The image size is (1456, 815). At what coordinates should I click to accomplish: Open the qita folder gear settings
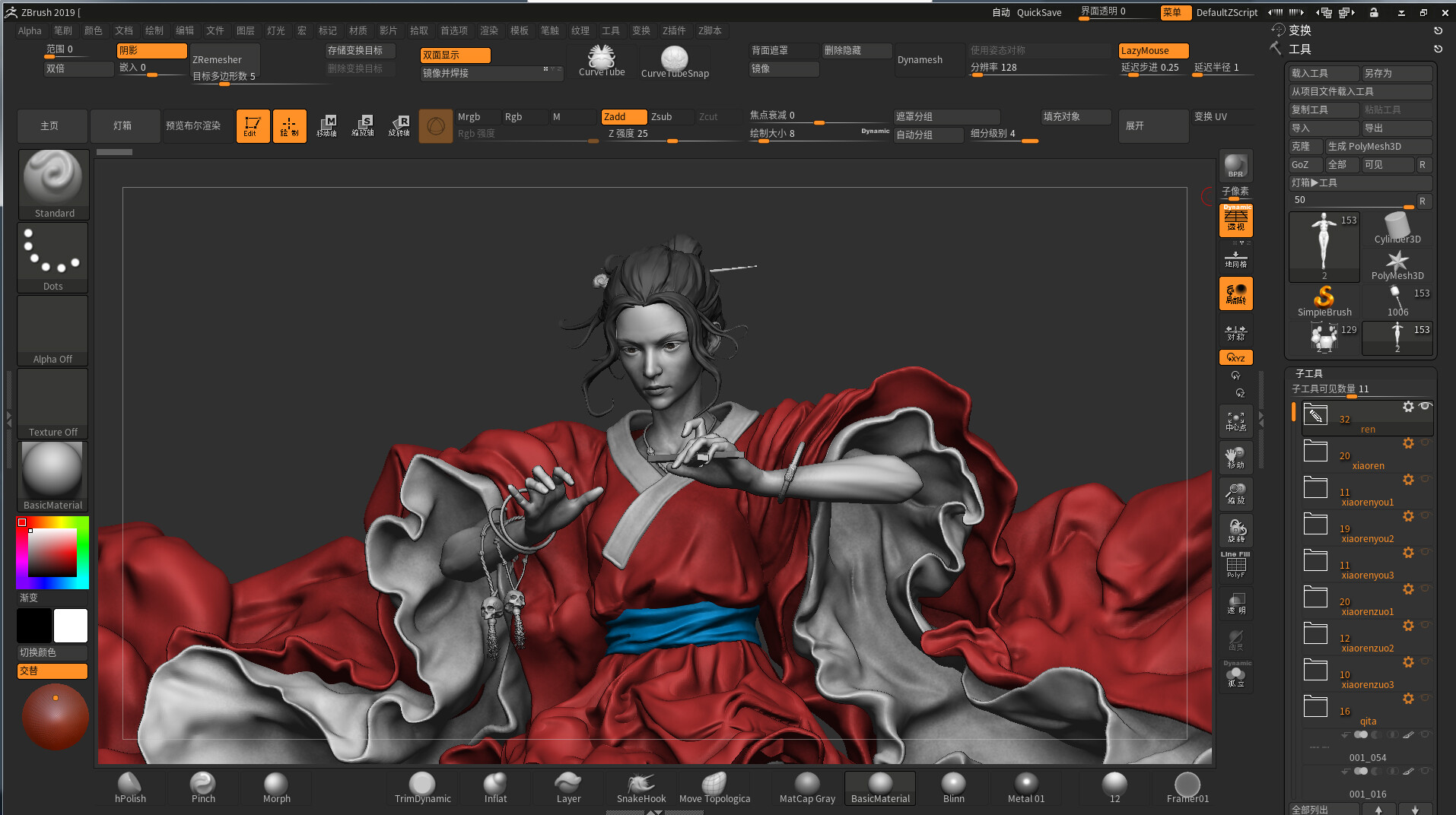(x=1408, y=698)
